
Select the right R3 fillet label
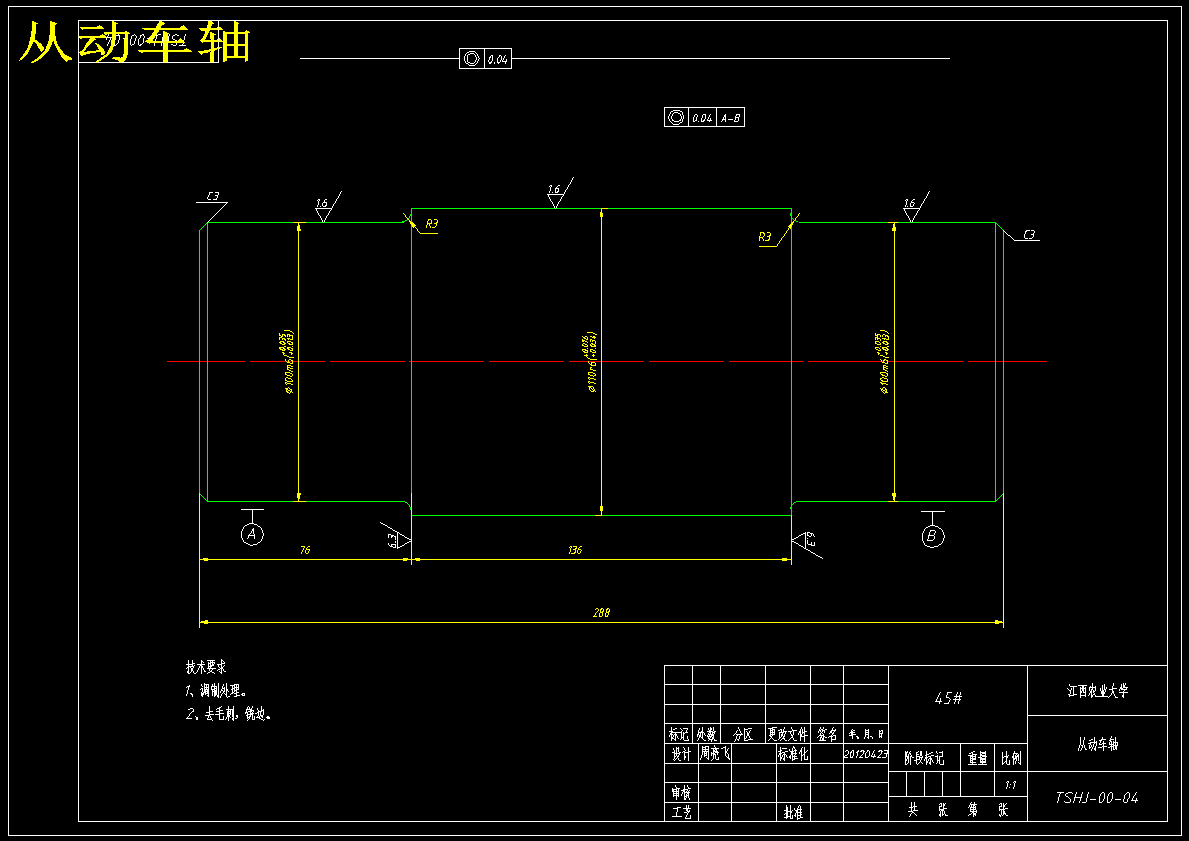[x=764, y=237]
